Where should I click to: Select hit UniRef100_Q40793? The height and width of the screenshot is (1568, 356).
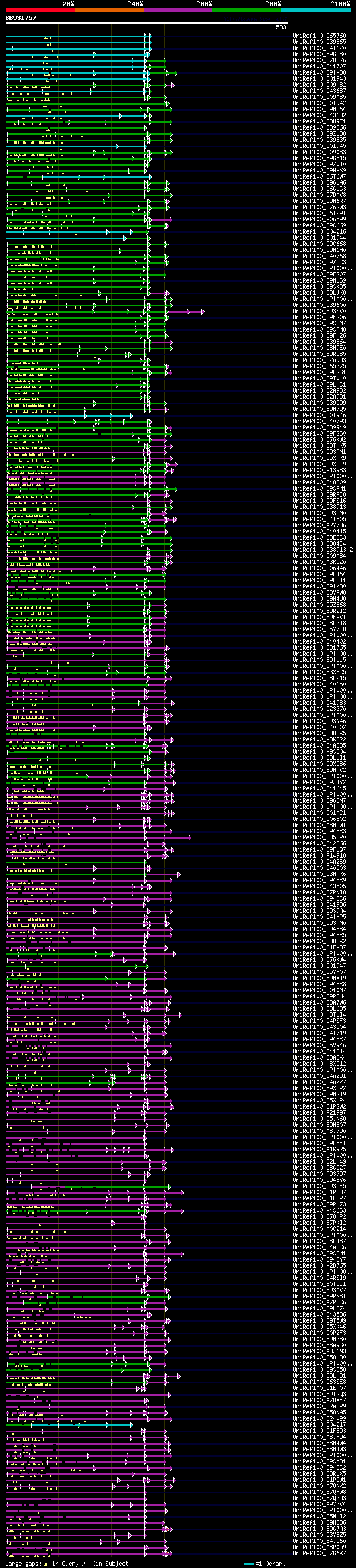click(319, 421)
